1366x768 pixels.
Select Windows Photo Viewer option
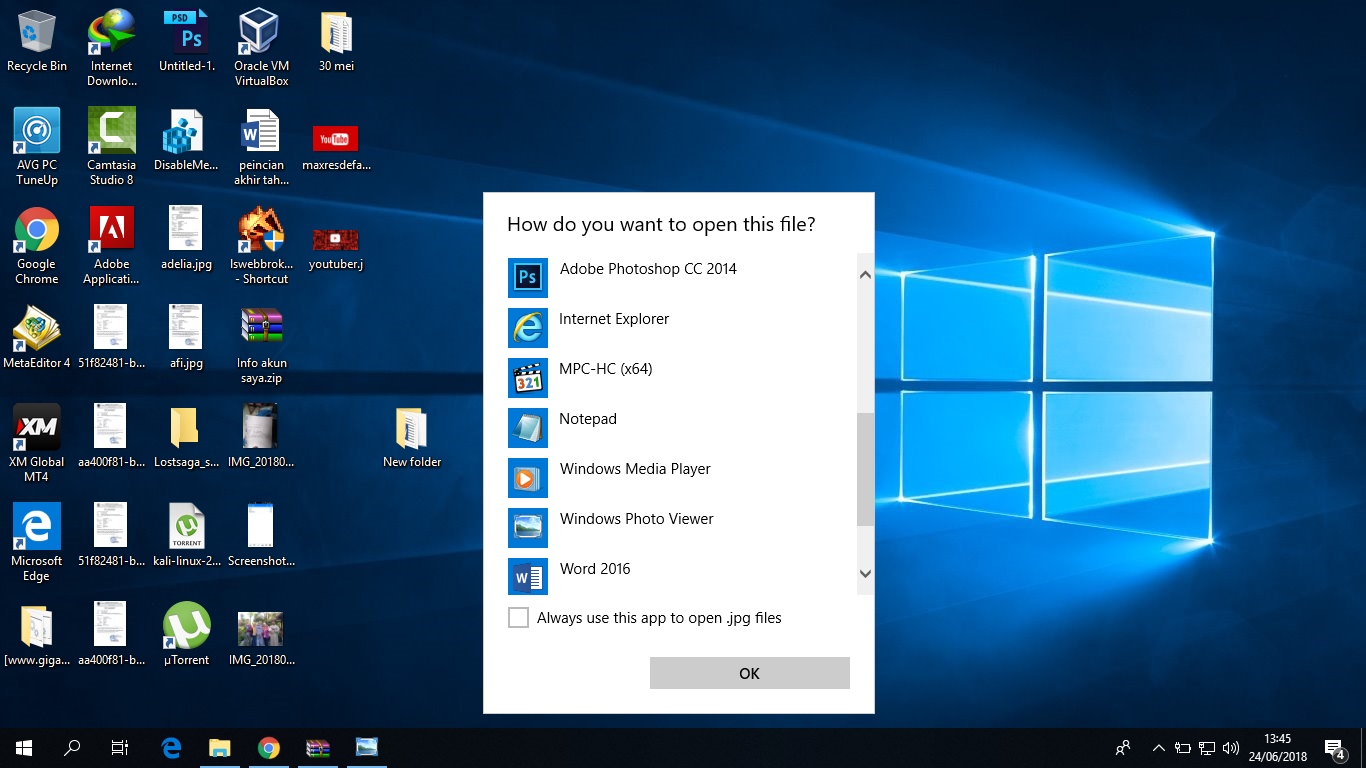(681, 527)
